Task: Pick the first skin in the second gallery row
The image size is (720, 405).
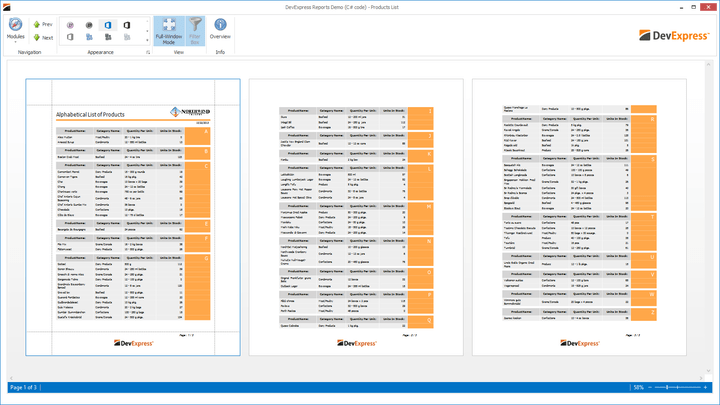Action: click(x=71, y=38)
